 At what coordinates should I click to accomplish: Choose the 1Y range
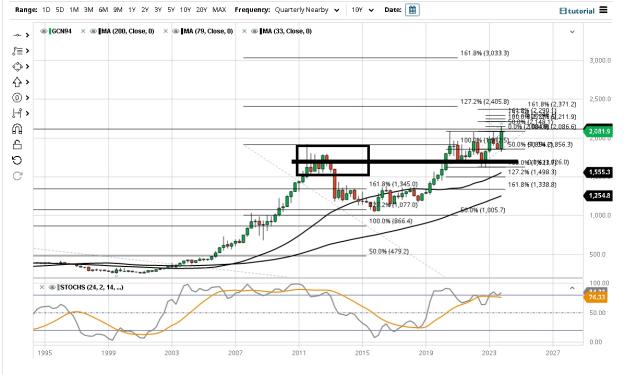tap(132, 10)
